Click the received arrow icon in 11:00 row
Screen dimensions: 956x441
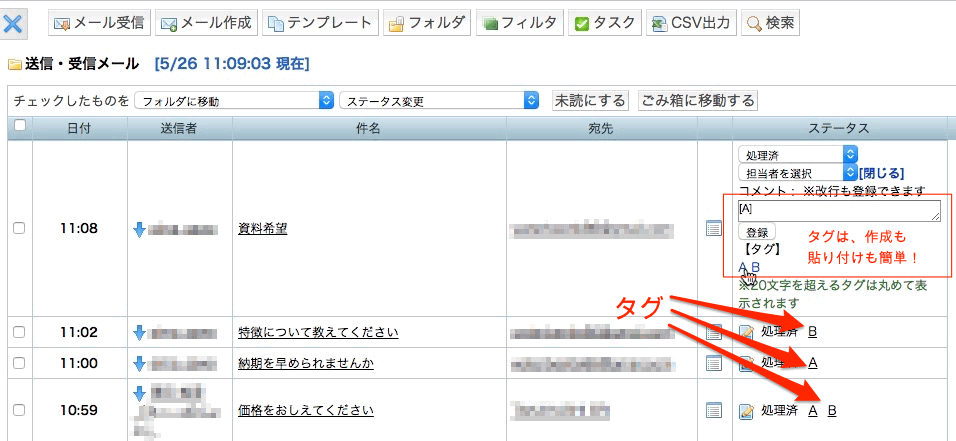[139, 364]
